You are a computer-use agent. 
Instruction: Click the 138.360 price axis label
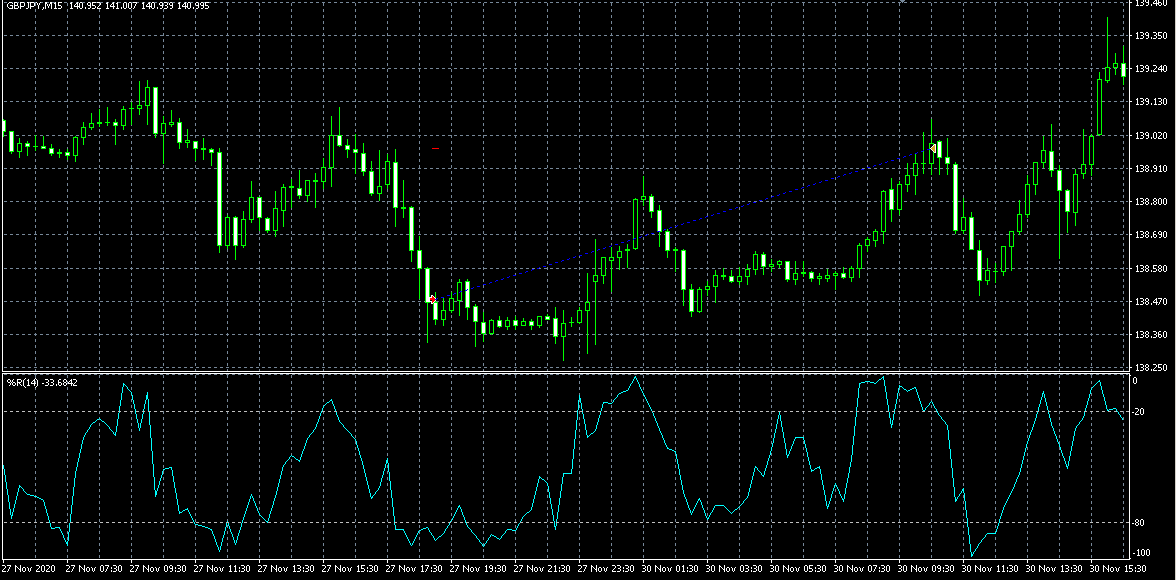coord(1151,335)
